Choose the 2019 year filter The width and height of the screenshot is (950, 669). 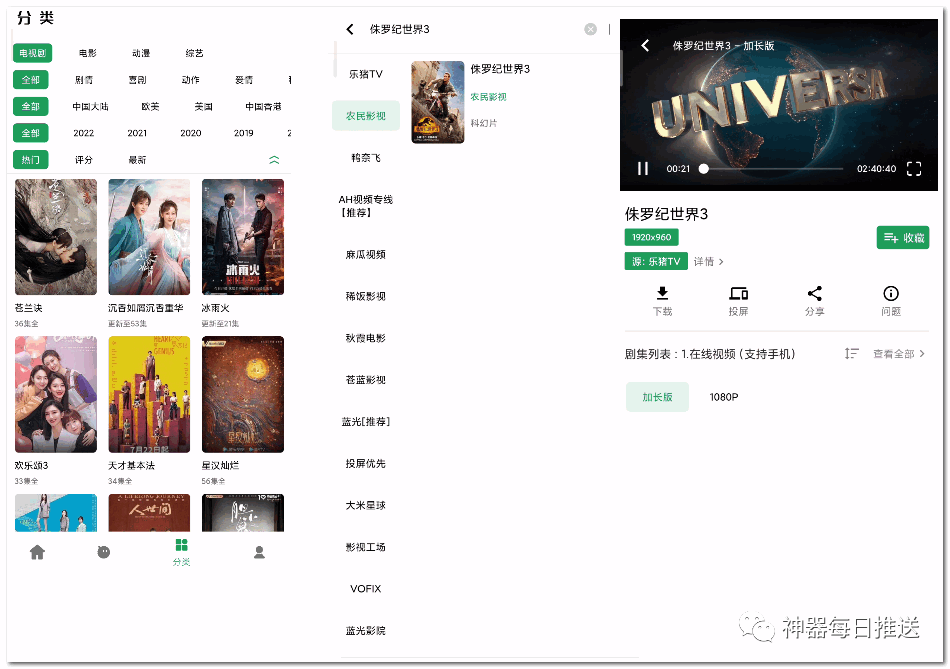[244, 133]
